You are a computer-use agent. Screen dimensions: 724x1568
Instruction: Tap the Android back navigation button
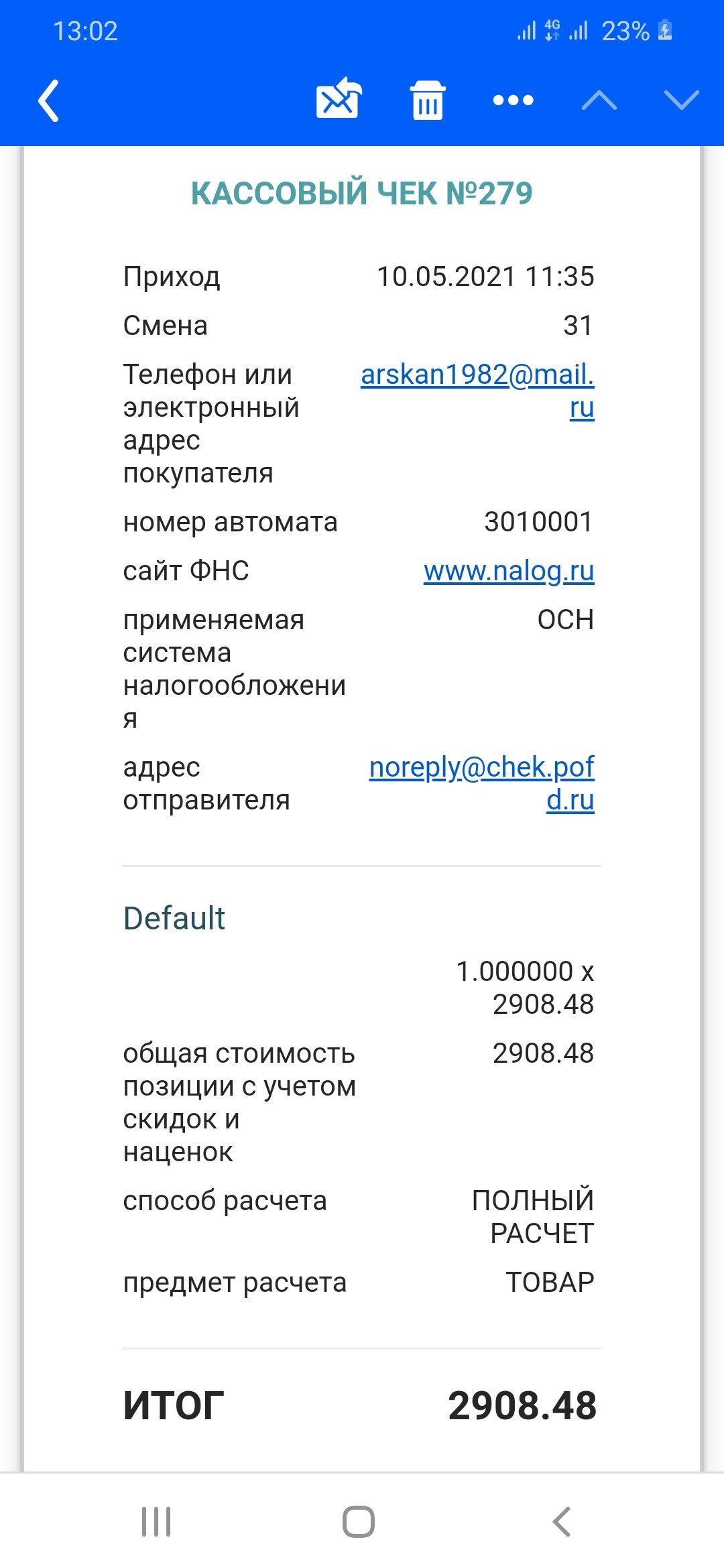pyautogui.click(x=562, y=1521)
